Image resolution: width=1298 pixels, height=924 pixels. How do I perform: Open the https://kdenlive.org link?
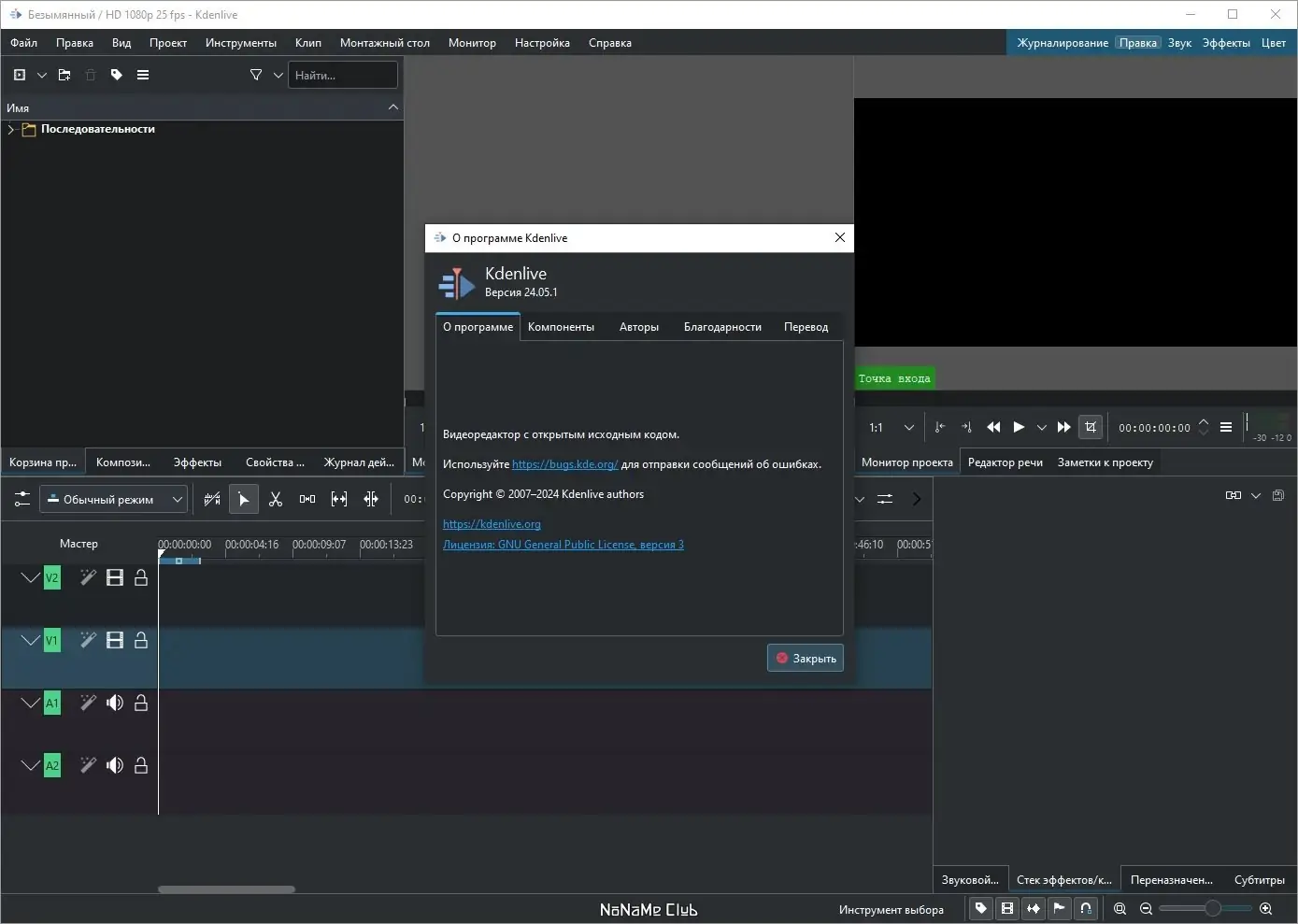[x=492, y=524]
